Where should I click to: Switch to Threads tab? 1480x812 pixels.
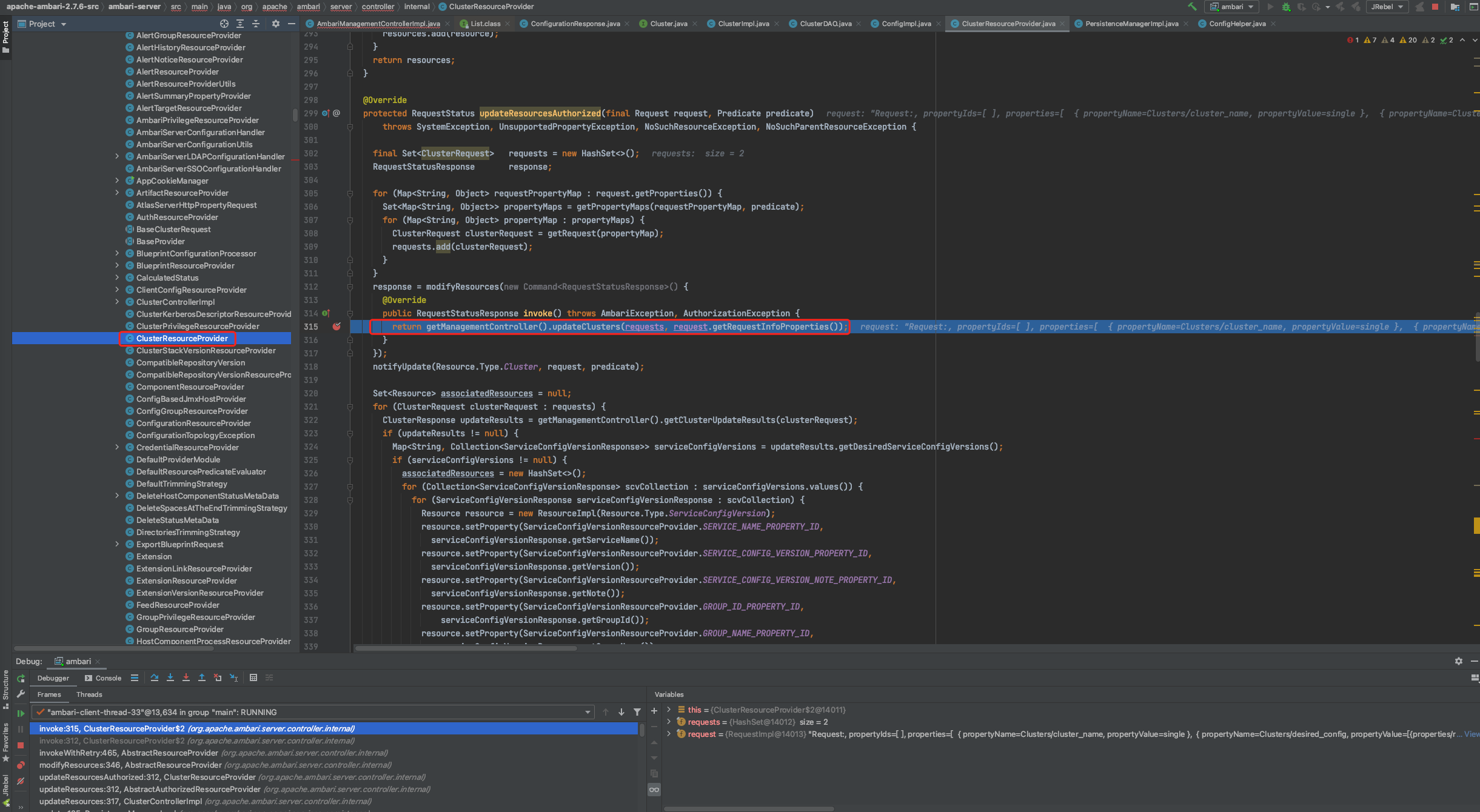(89, 694)
